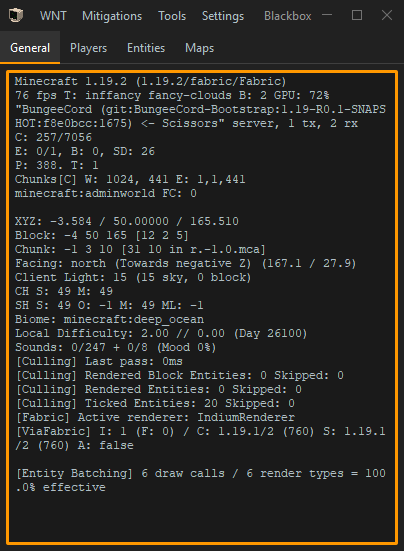Click the Blackbox app icon in title bar

point(15,15)
